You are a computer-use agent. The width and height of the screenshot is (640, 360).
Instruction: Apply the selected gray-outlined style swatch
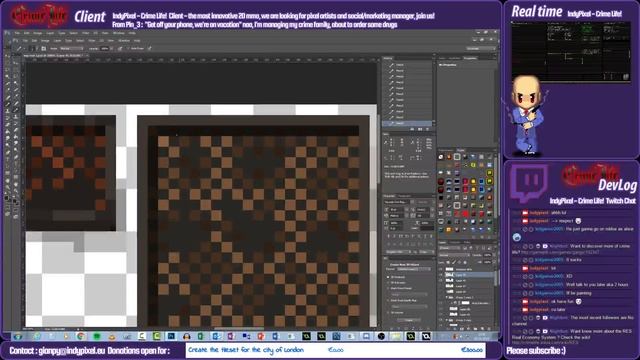coord(457,157)
